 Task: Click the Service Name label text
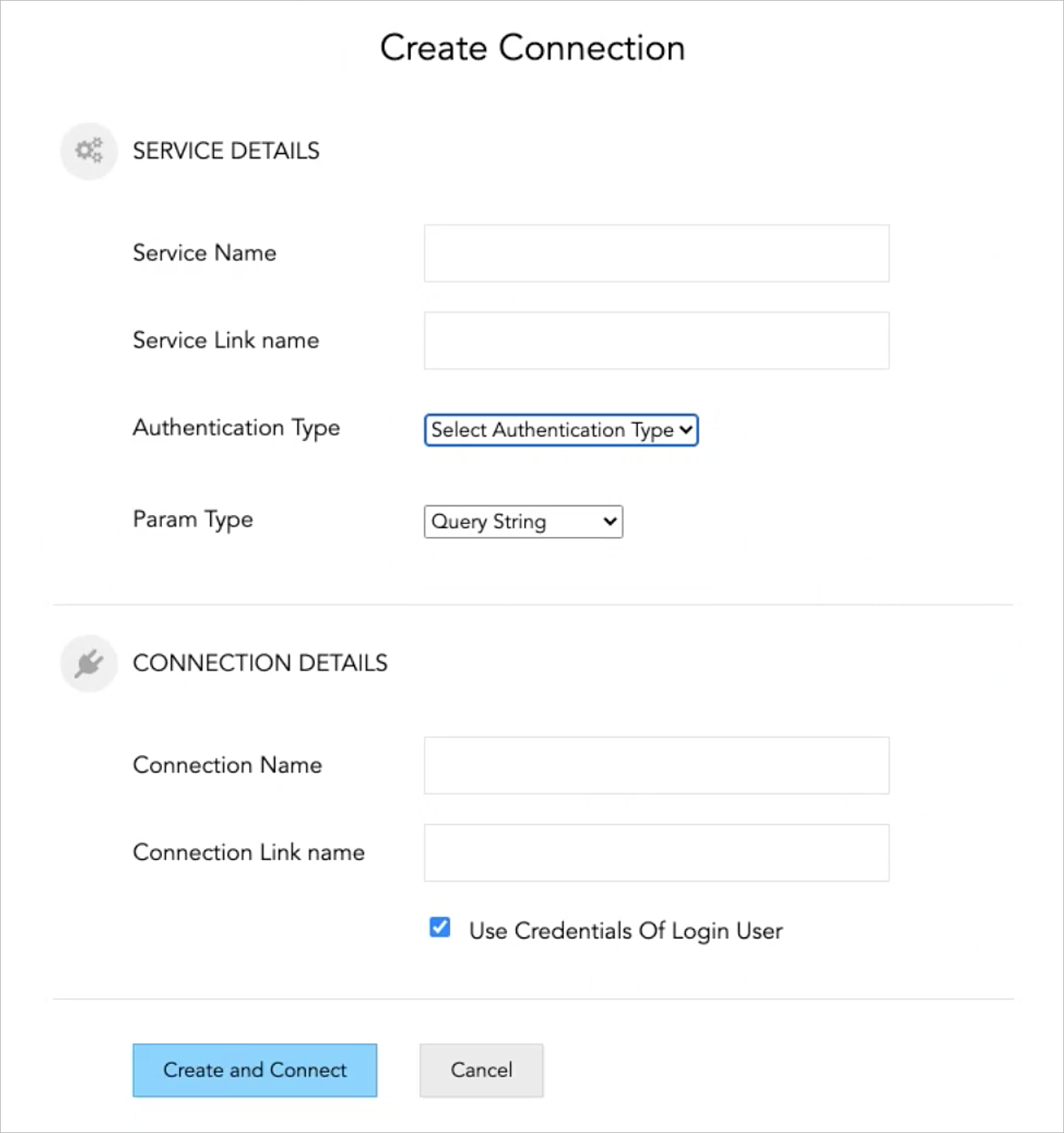pos(205,253)
